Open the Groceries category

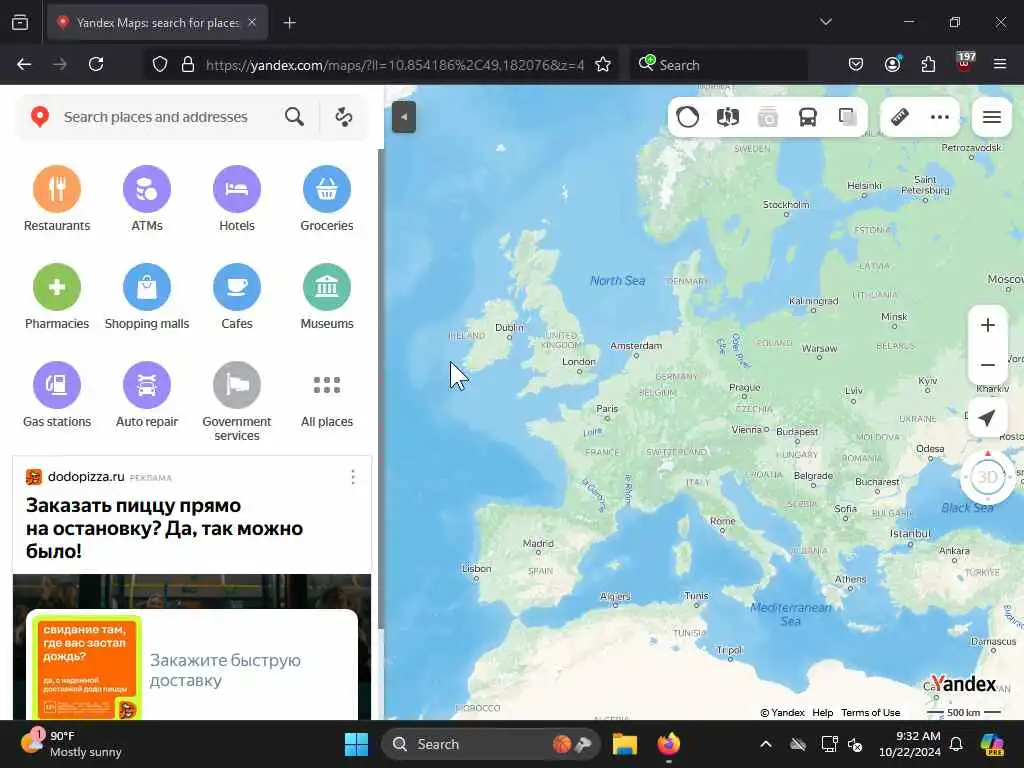pyautogui.click(x=327, y=199)
